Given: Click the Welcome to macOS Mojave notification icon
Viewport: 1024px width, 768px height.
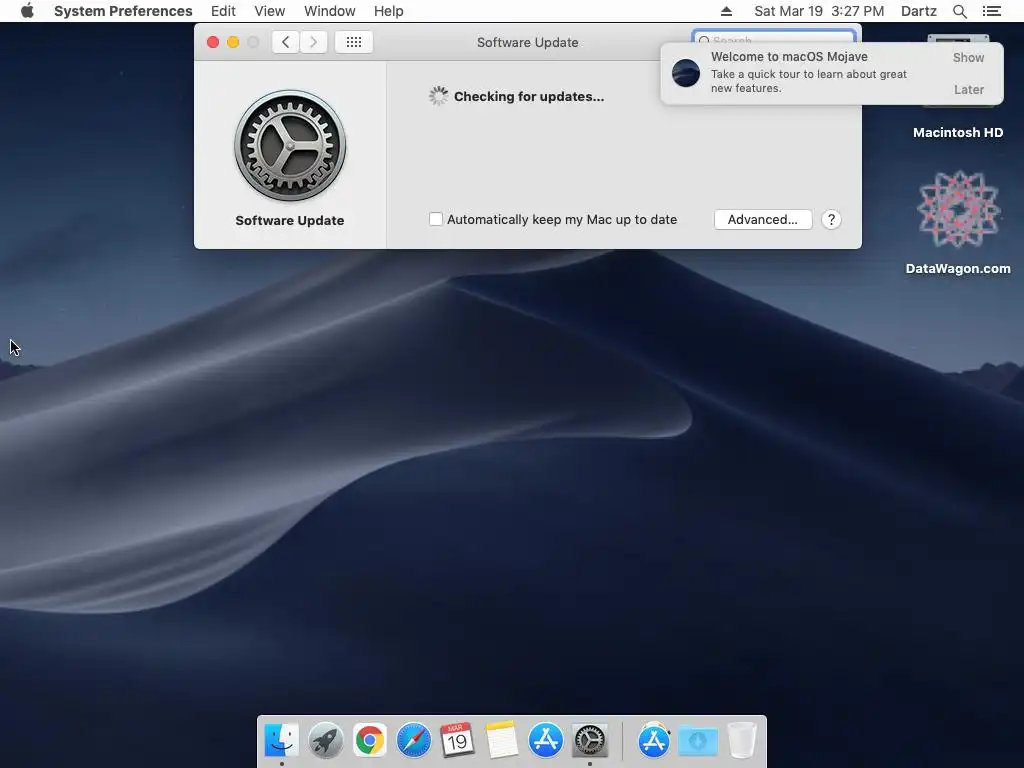Looking at the screenshot, I should 686,72.
